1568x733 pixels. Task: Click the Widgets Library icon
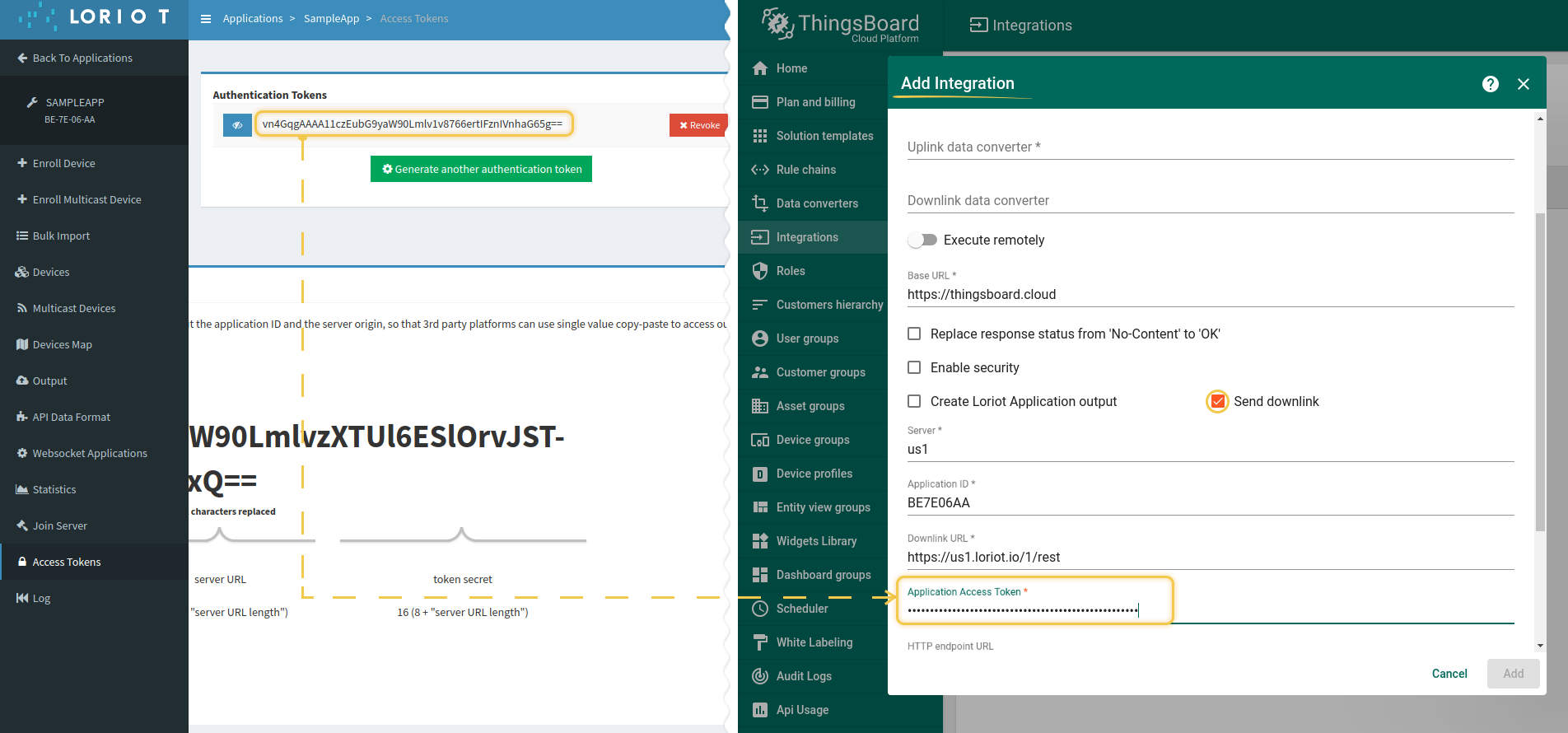point(759,541)
